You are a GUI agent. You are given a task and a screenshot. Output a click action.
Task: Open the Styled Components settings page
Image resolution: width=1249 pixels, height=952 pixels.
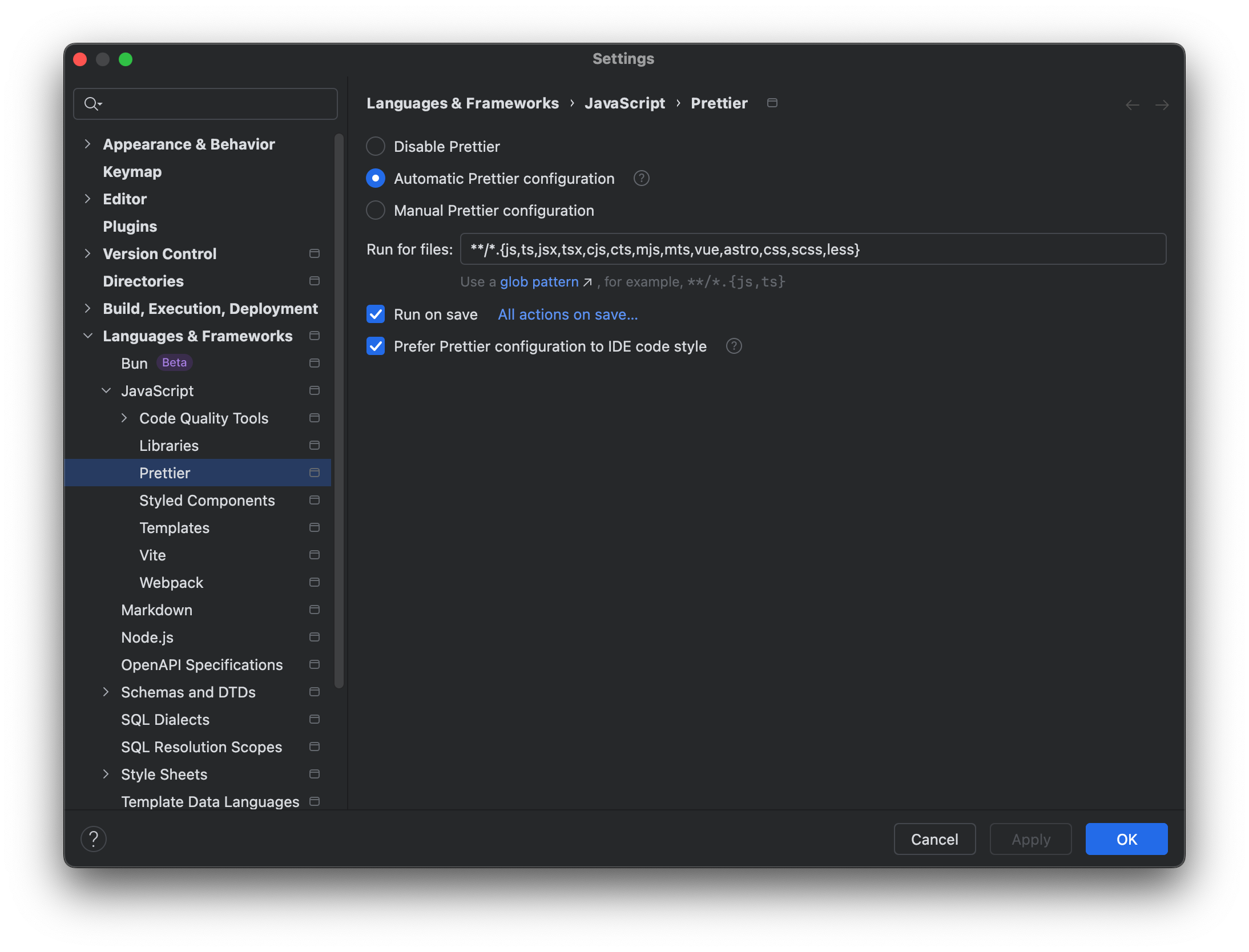207,500
